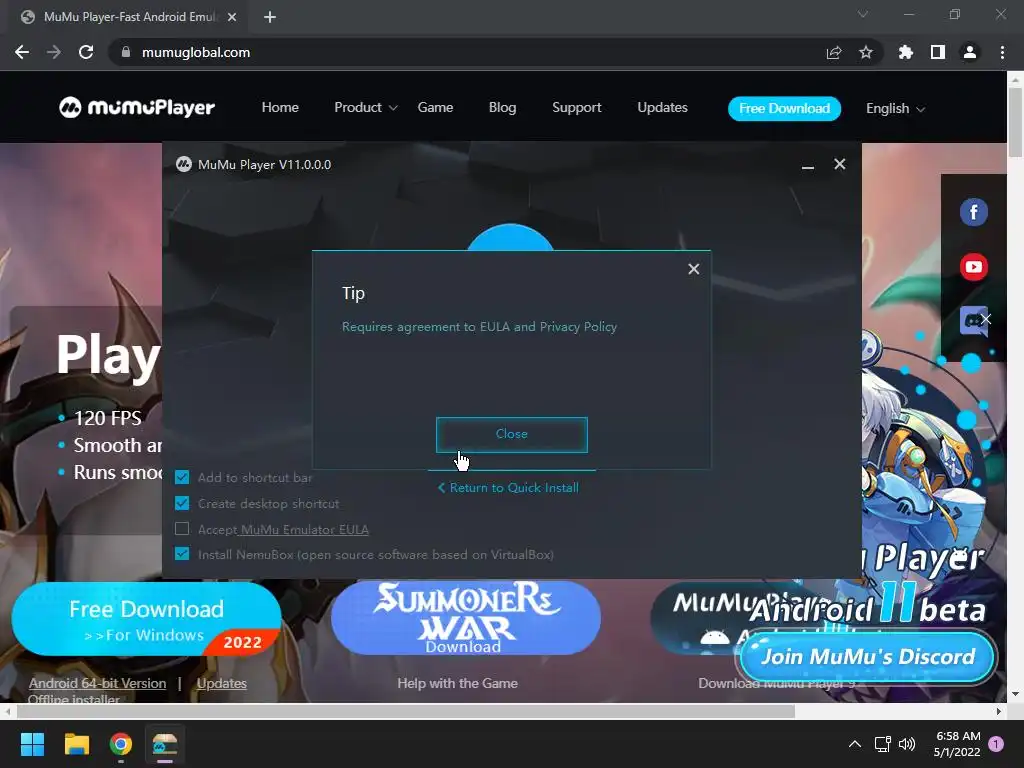
Task: Open the Chrome extensions puzzle icon
Action: (x=906, y=52)
